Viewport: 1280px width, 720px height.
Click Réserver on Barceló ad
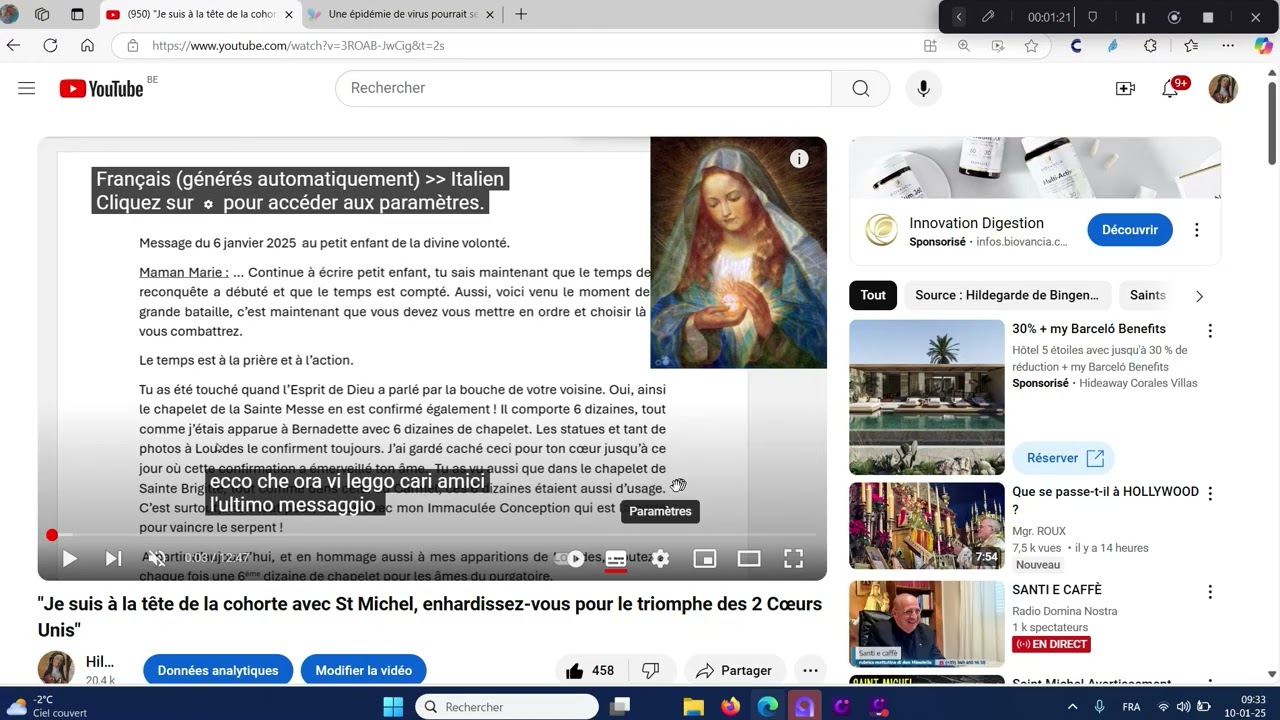point(1064,458)
